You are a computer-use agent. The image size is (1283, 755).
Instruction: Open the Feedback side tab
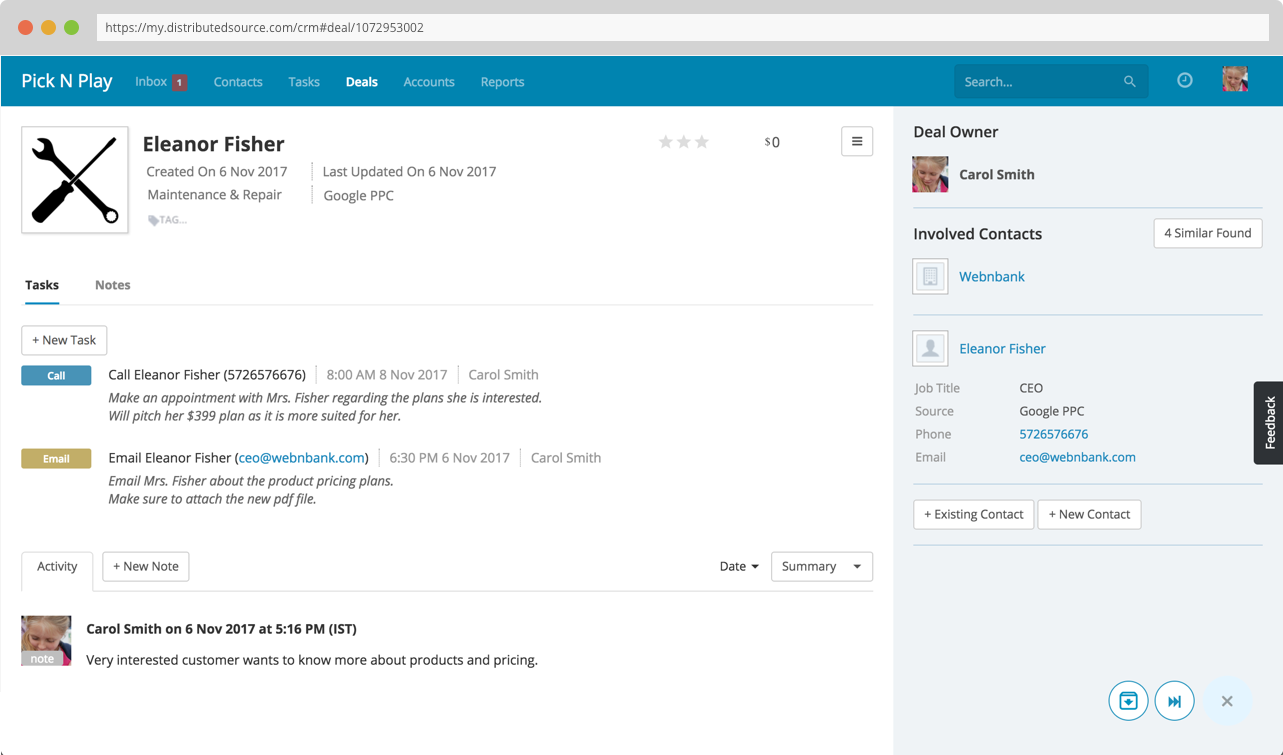1269,422
